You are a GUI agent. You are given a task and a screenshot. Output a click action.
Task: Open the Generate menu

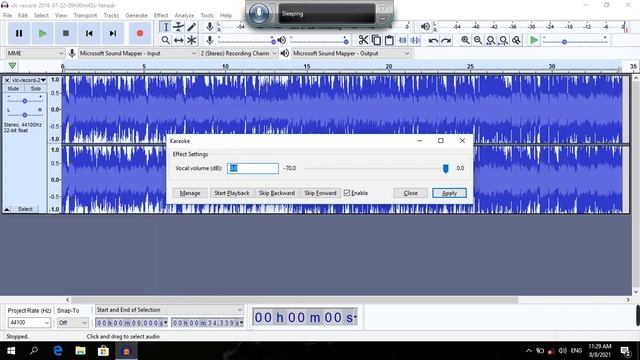tap(136, 15)
